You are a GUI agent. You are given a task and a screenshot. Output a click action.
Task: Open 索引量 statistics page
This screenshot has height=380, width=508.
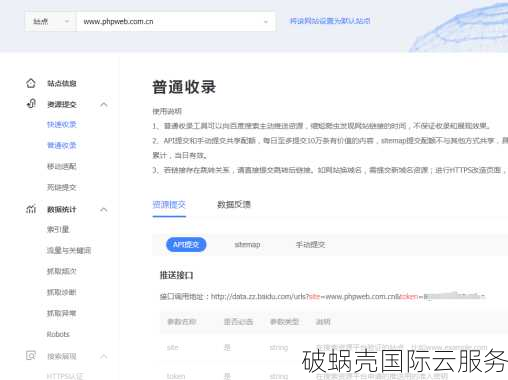click(x=58, y=229)
